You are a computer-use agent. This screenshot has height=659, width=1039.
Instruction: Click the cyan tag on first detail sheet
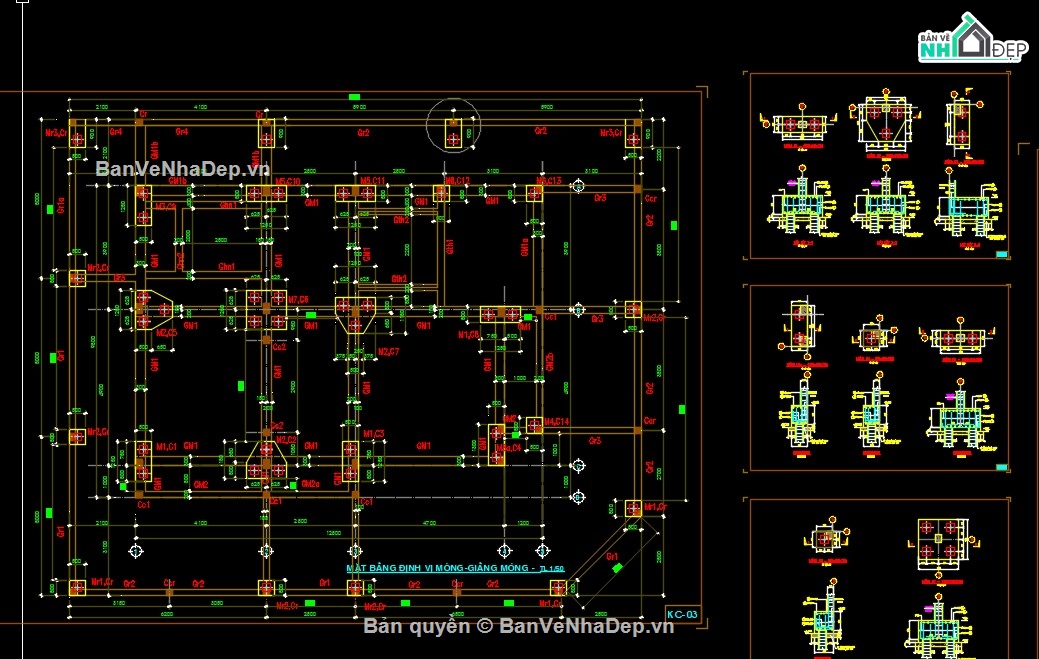pos(1000,255)
